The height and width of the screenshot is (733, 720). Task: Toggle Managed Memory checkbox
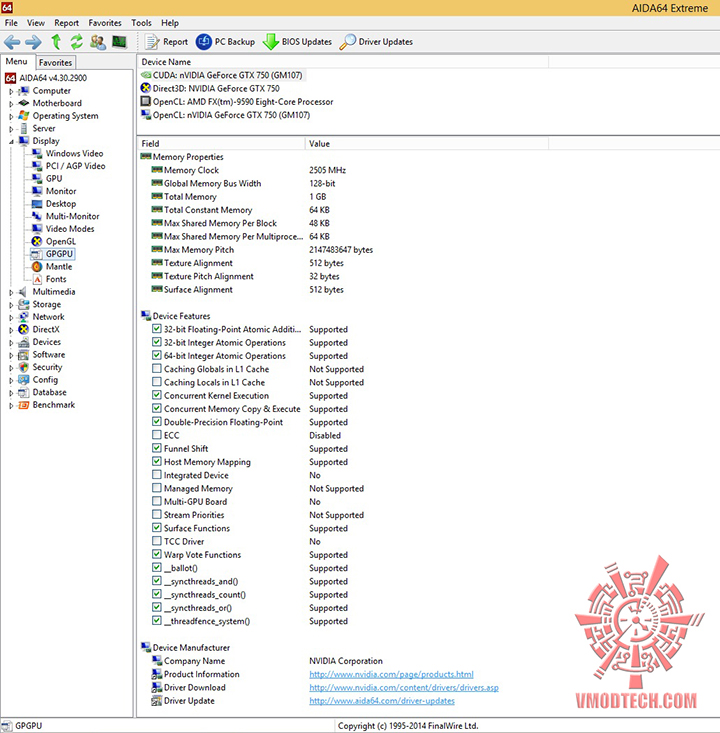coord(157,488)
